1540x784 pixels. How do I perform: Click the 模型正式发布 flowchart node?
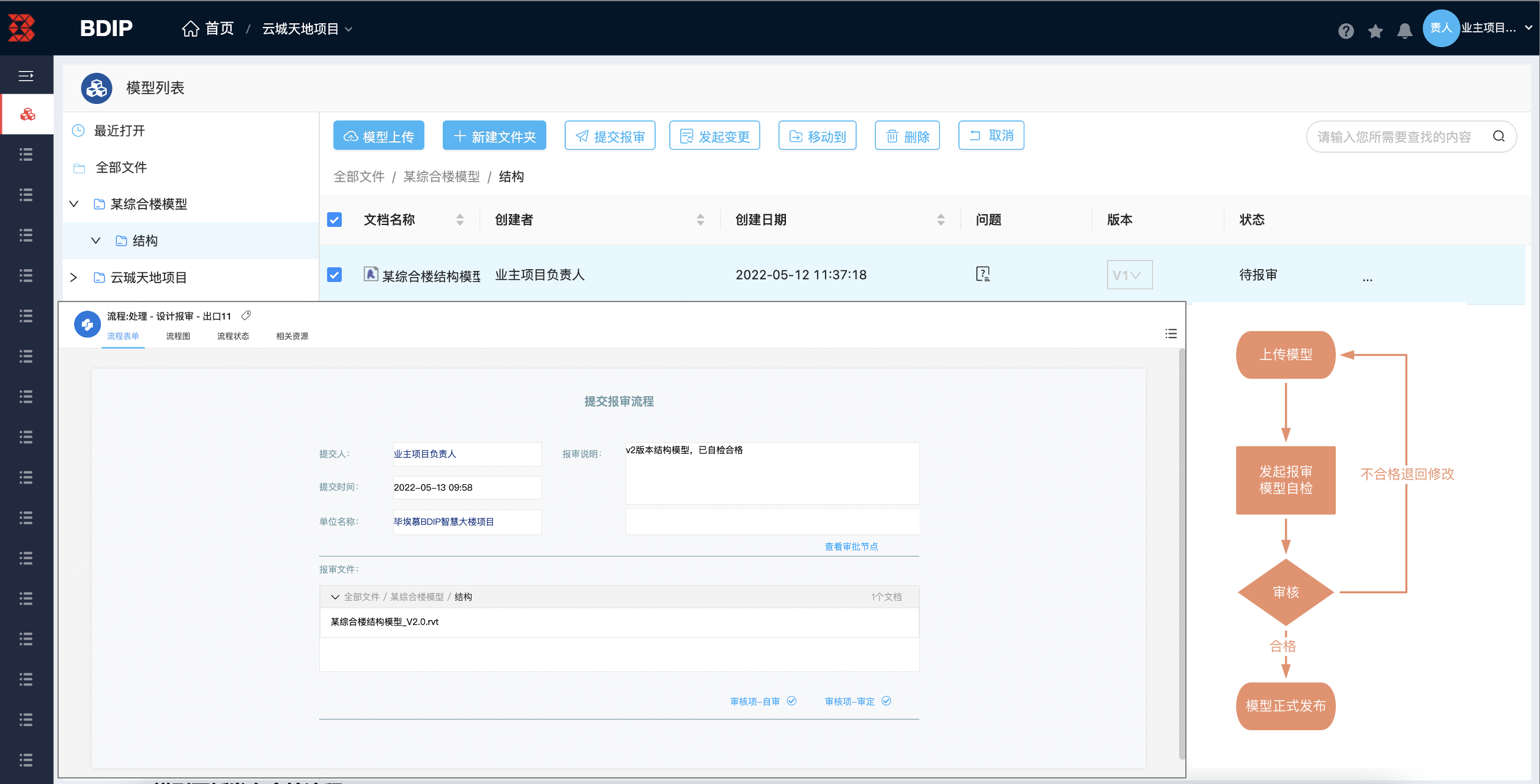coord(1286,706)
